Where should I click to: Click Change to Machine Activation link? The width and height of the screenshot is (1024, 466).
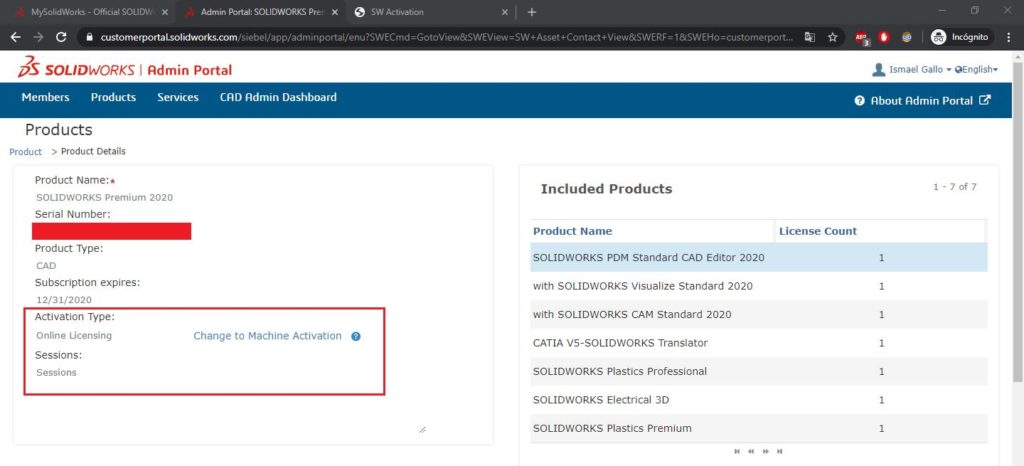click(x=267, y=335)
